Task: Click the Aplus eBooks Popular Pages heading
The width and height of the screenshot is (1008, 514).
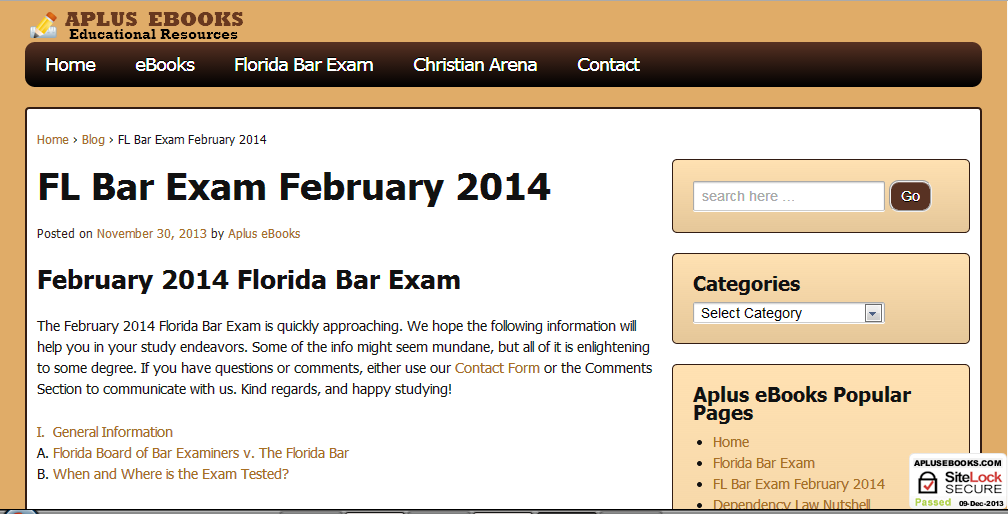Action: click(x=802, y=403)
